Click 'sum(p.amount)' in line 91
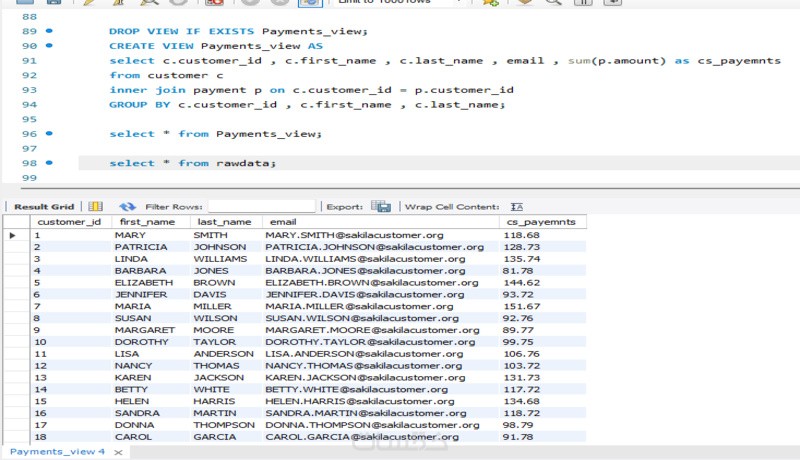The image size is (800, 460). 617,61
